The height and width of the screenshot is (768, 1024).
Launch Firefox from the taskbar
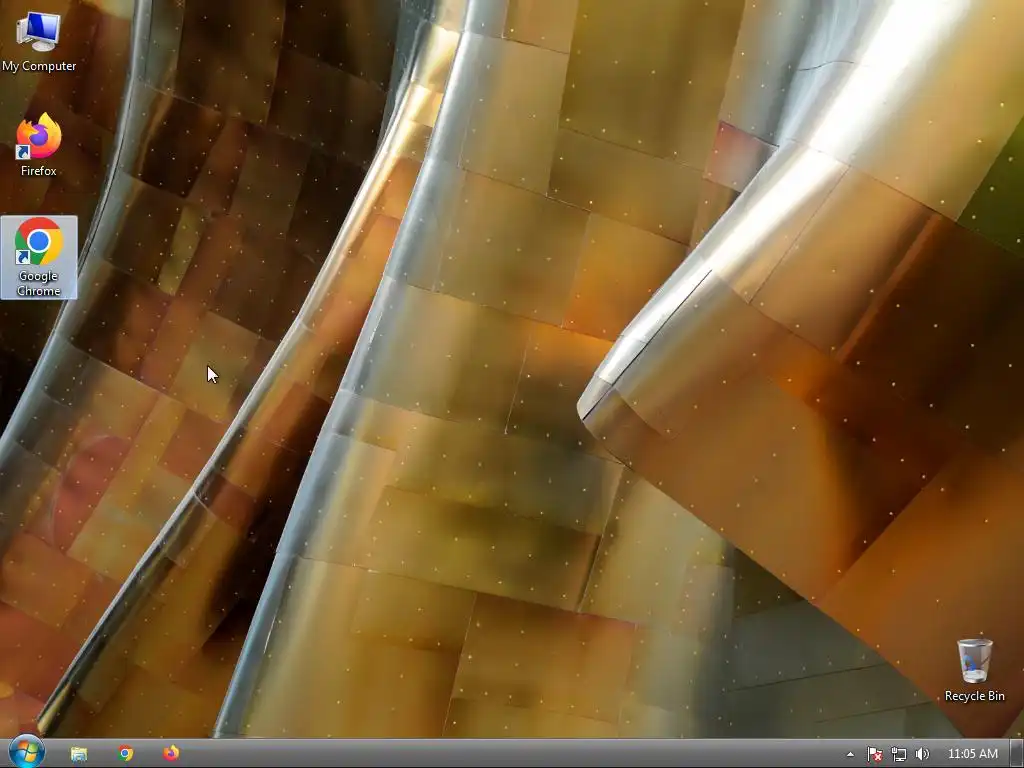pyautogui.click(x=172, y=754)
